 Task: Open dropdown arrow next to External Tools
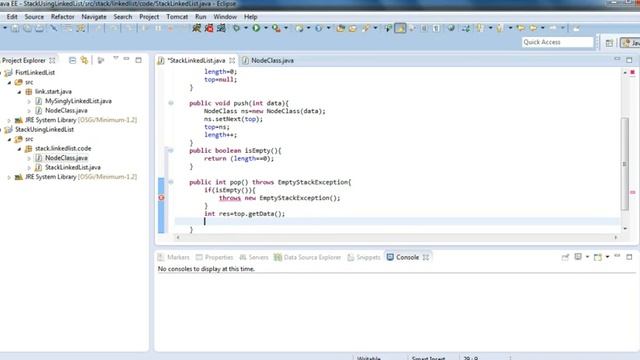point(286,28)
